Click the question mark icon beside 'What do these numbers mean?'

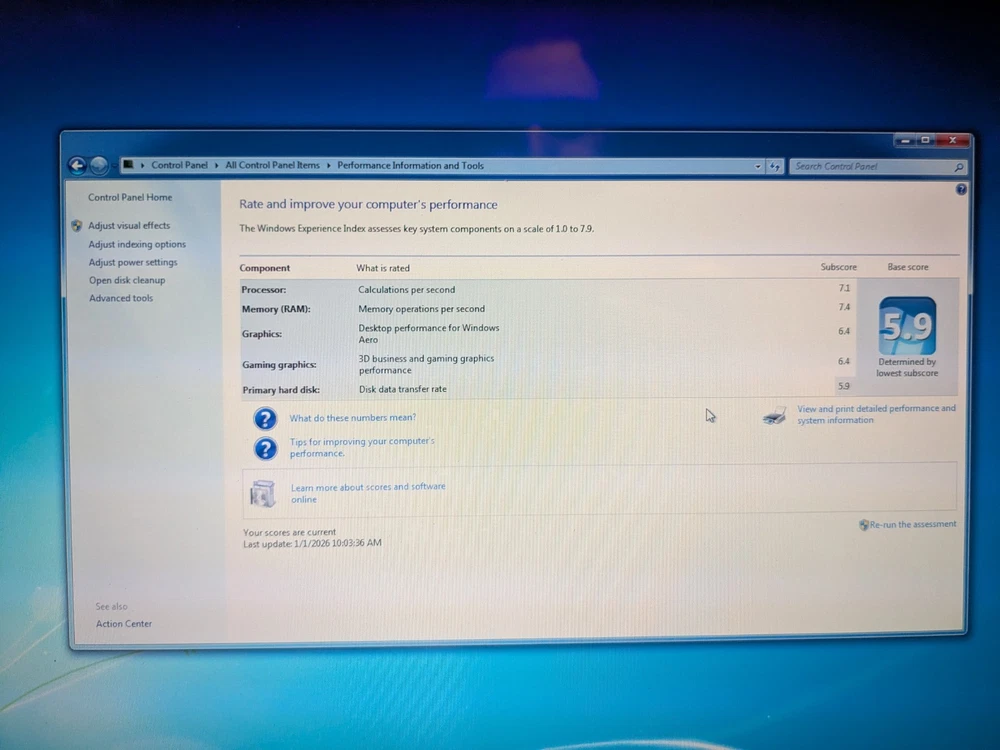[x=265, y=418]
